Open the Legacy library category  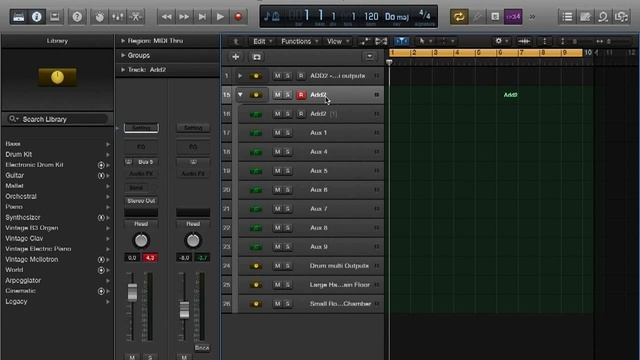click(x=57, y=302)
